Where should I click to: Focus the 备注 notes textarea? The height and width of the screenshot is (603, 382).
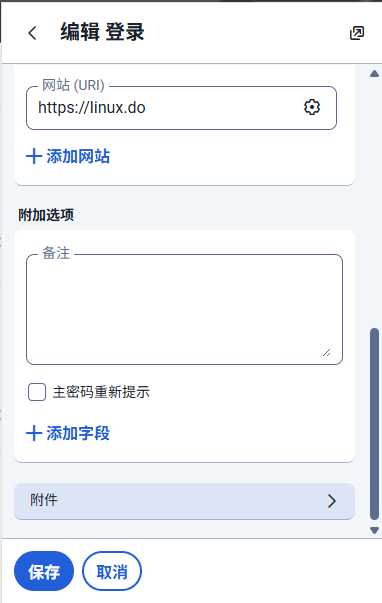[184, 309]
